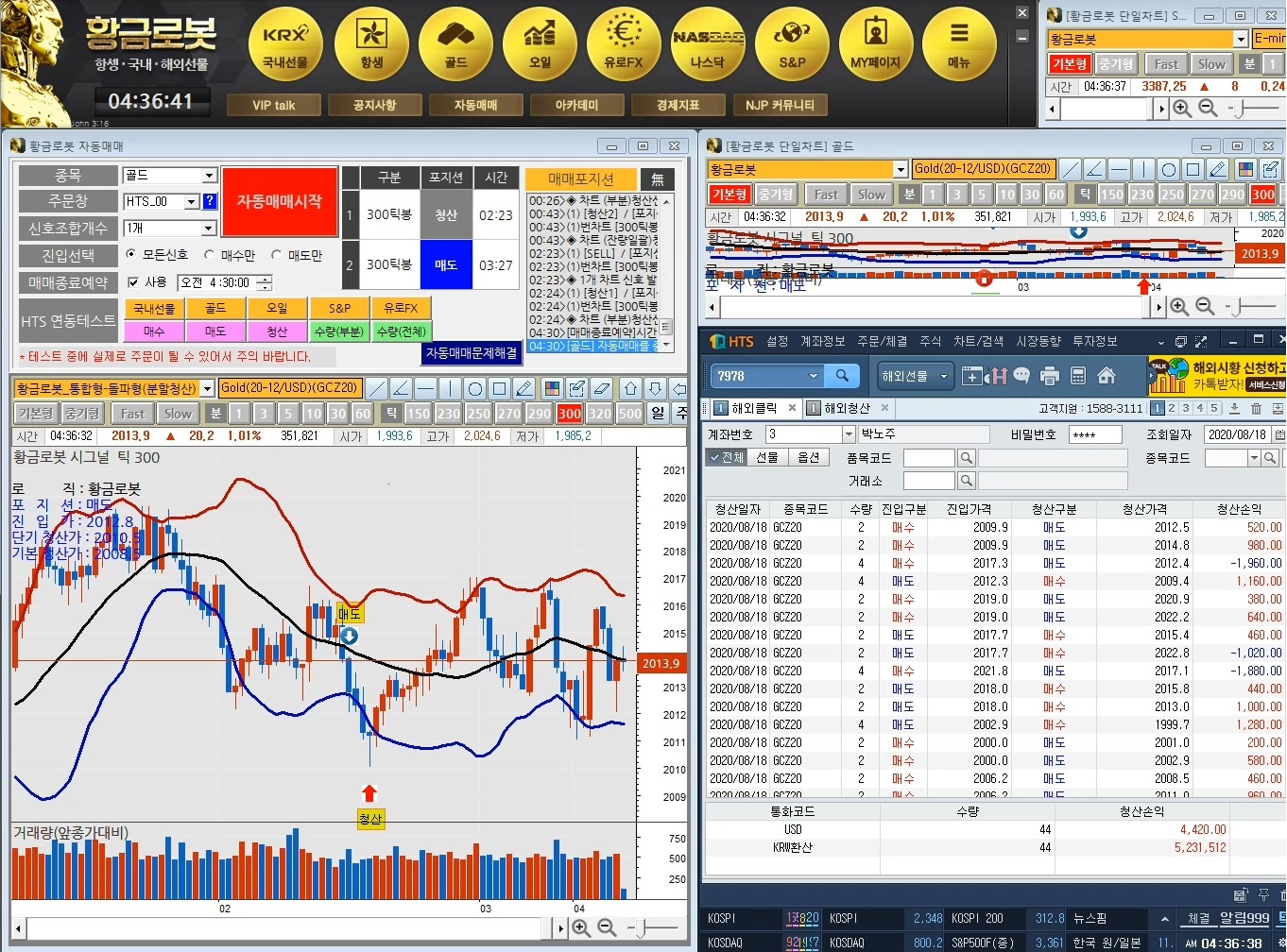Viewport: 1287px width, 952px height.
Task: Enable 기본형 mode in main chart
Action: (36, 414)
